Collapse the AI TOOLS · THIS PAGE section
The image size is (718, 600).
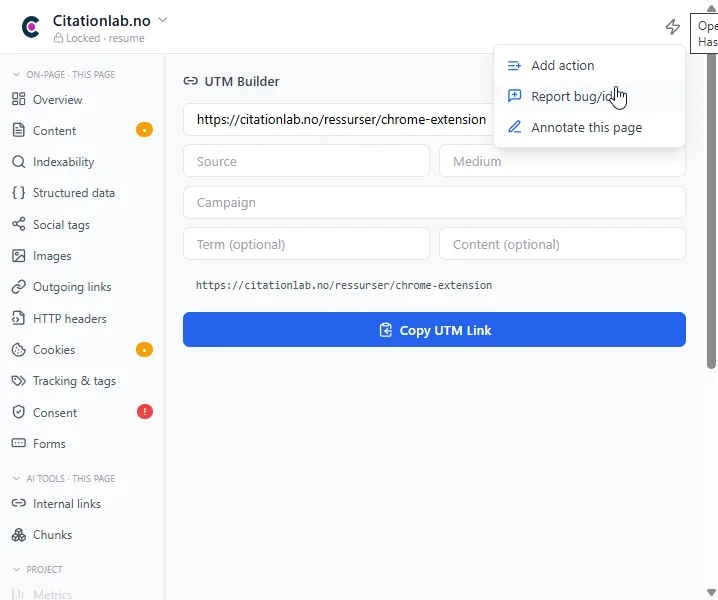16,479
